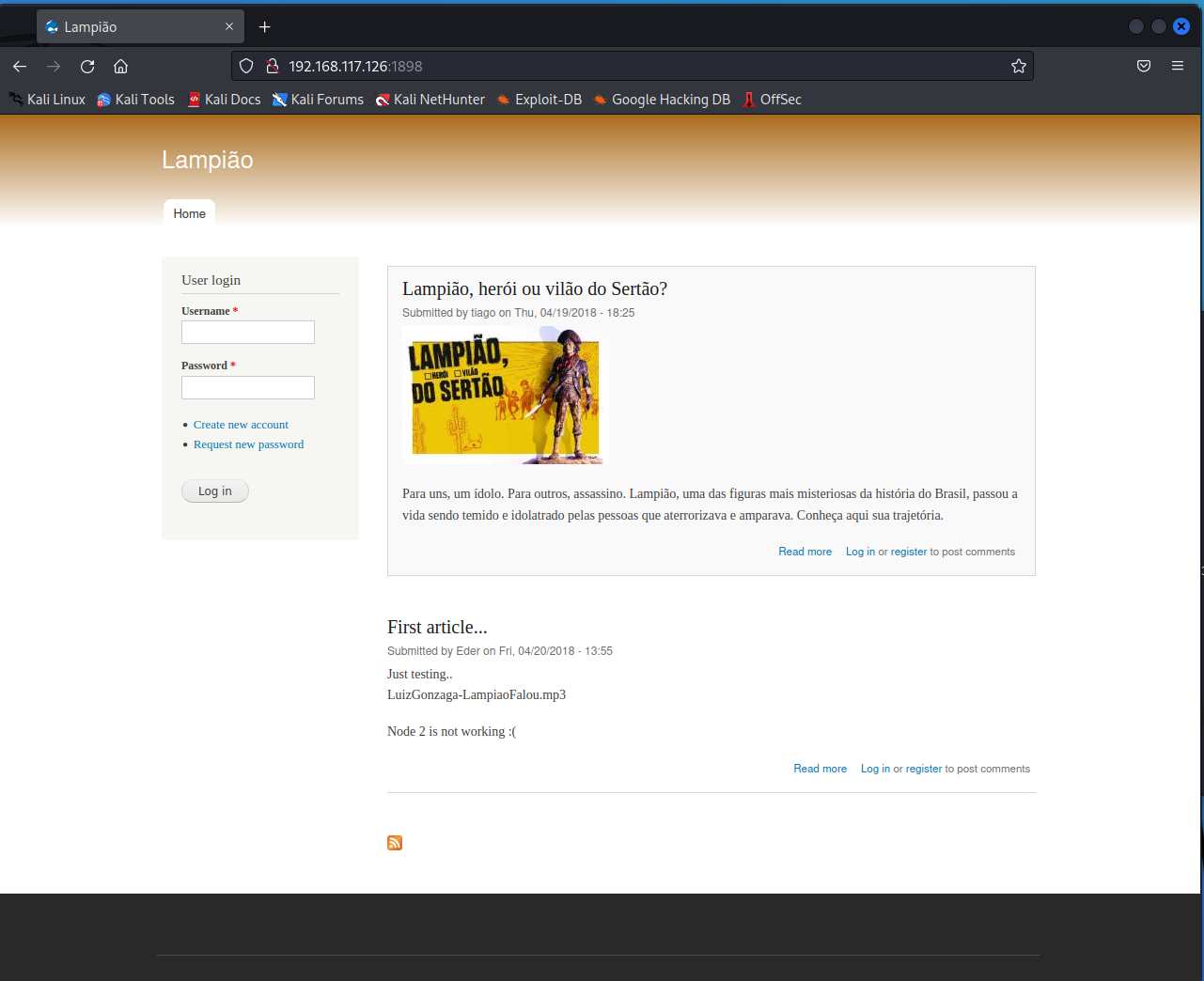Open Kali NetHunter bookmark
1204x981 pixels.
point(430,100)
